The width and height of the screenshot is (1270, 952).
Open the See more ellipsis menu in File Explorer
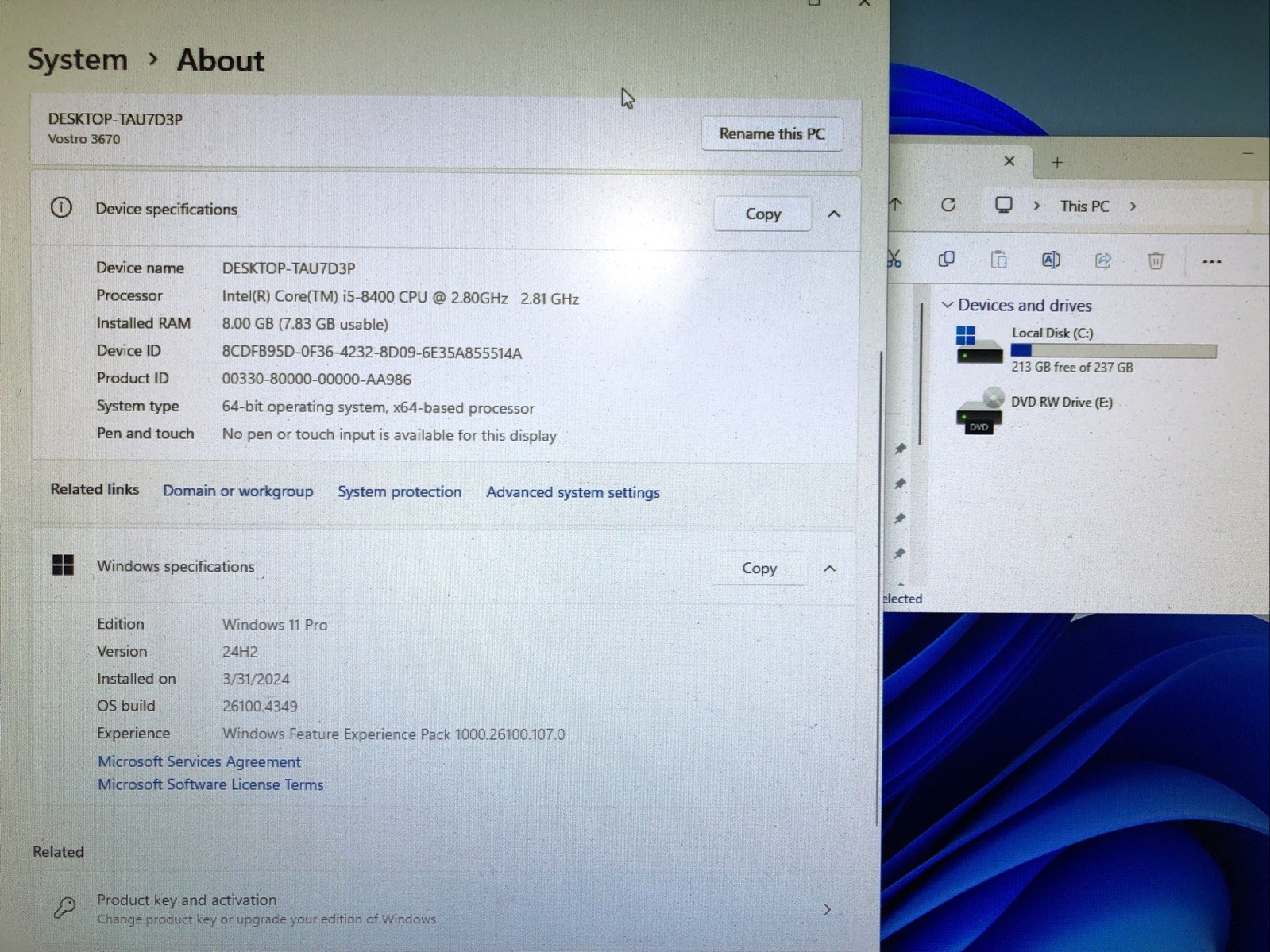coord(1211,261)
